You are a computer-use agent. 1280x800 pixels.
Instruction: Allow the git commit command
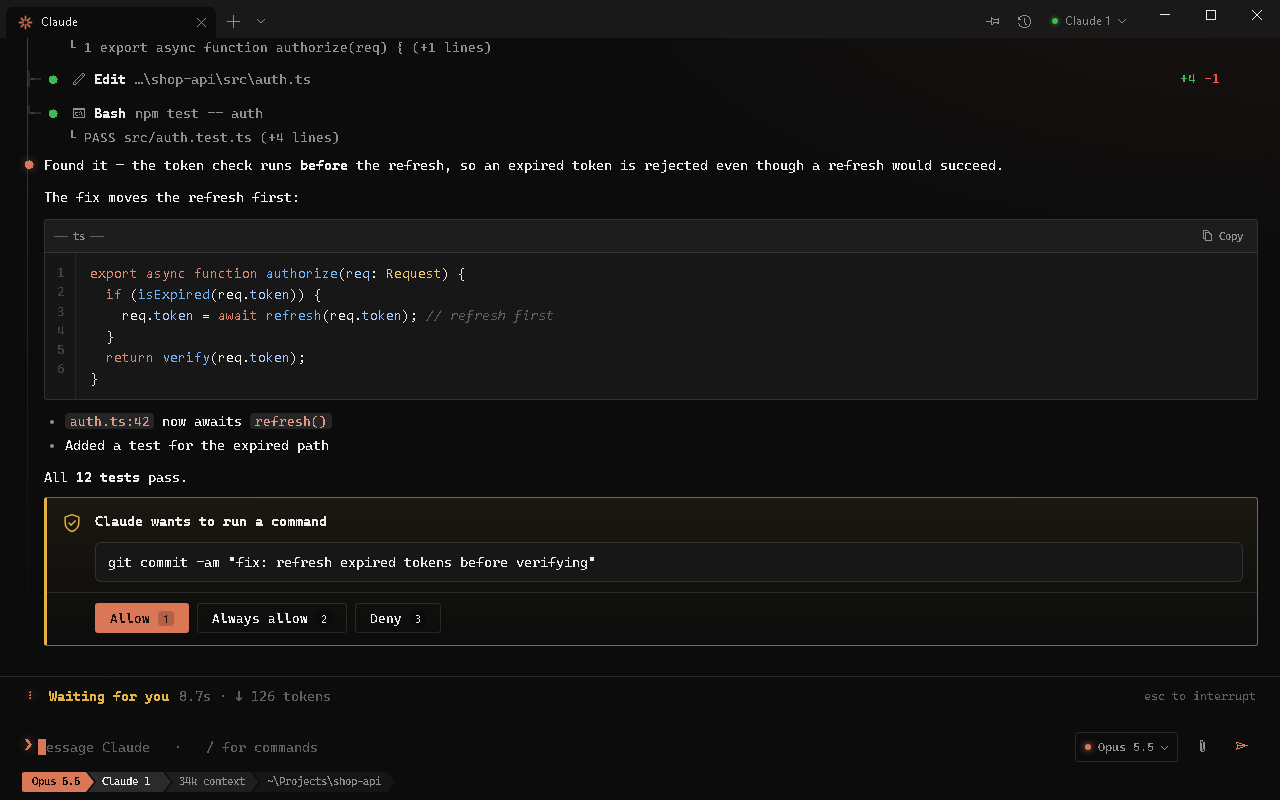point(142,618)
